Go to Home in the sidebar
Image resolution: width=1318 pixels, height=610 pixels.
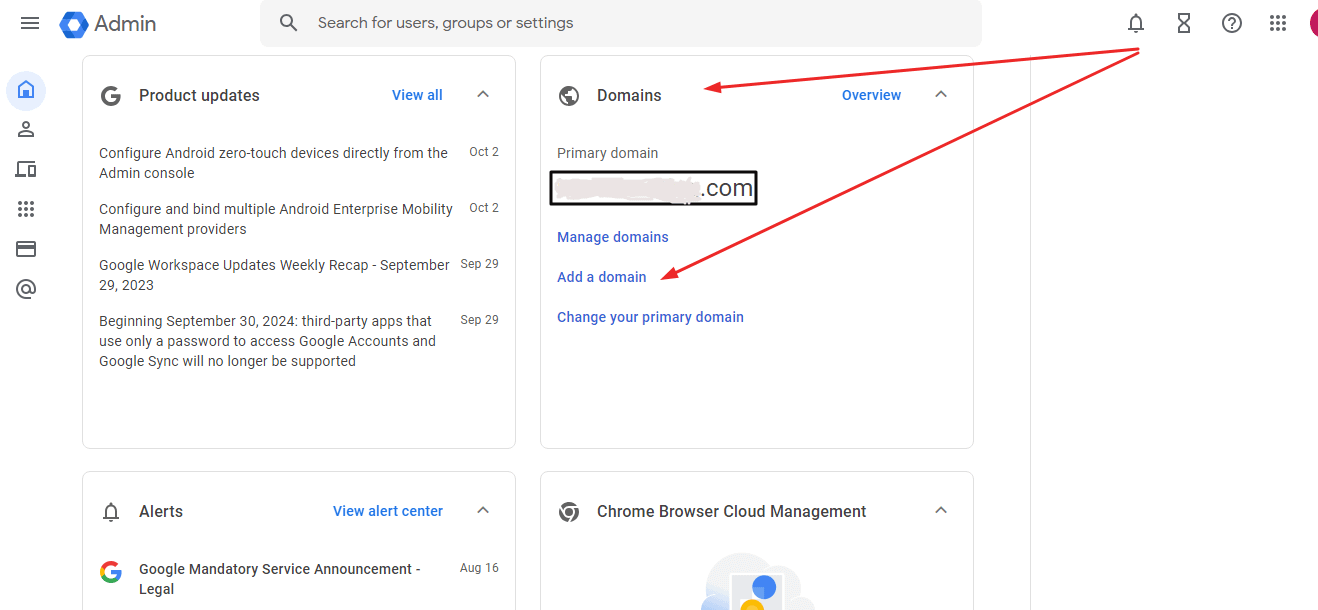pos(26,90)
